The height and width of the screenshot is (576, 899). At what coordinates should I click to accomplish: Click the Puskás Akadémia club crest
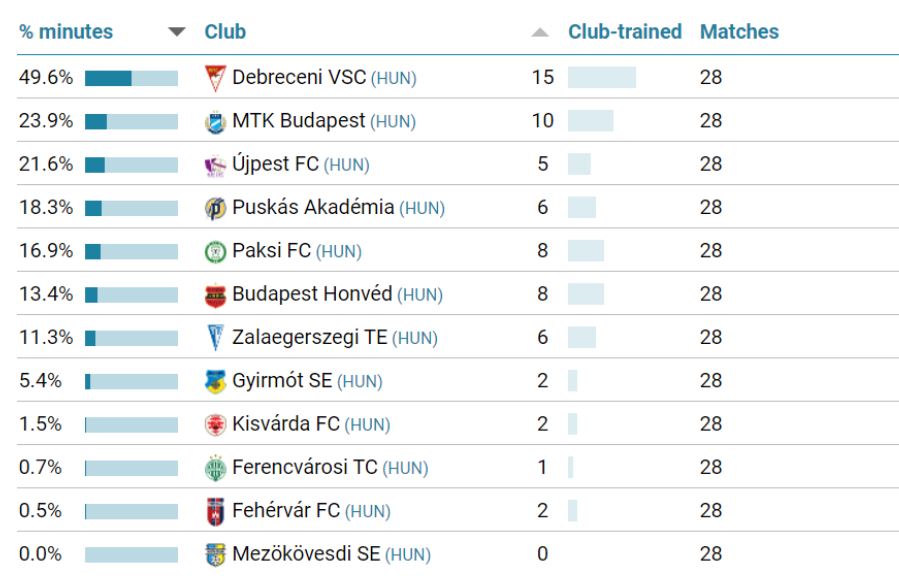[x=215, y=208]
